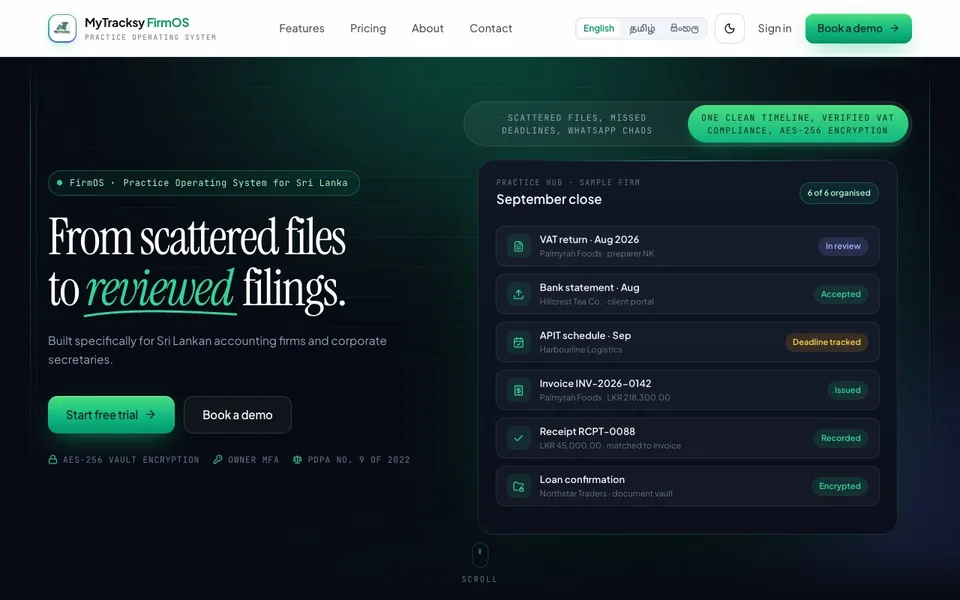The image size is (960, 600).
Task: Click the '6 of 6 organised' badge
Action: click(x=839, y=193)
